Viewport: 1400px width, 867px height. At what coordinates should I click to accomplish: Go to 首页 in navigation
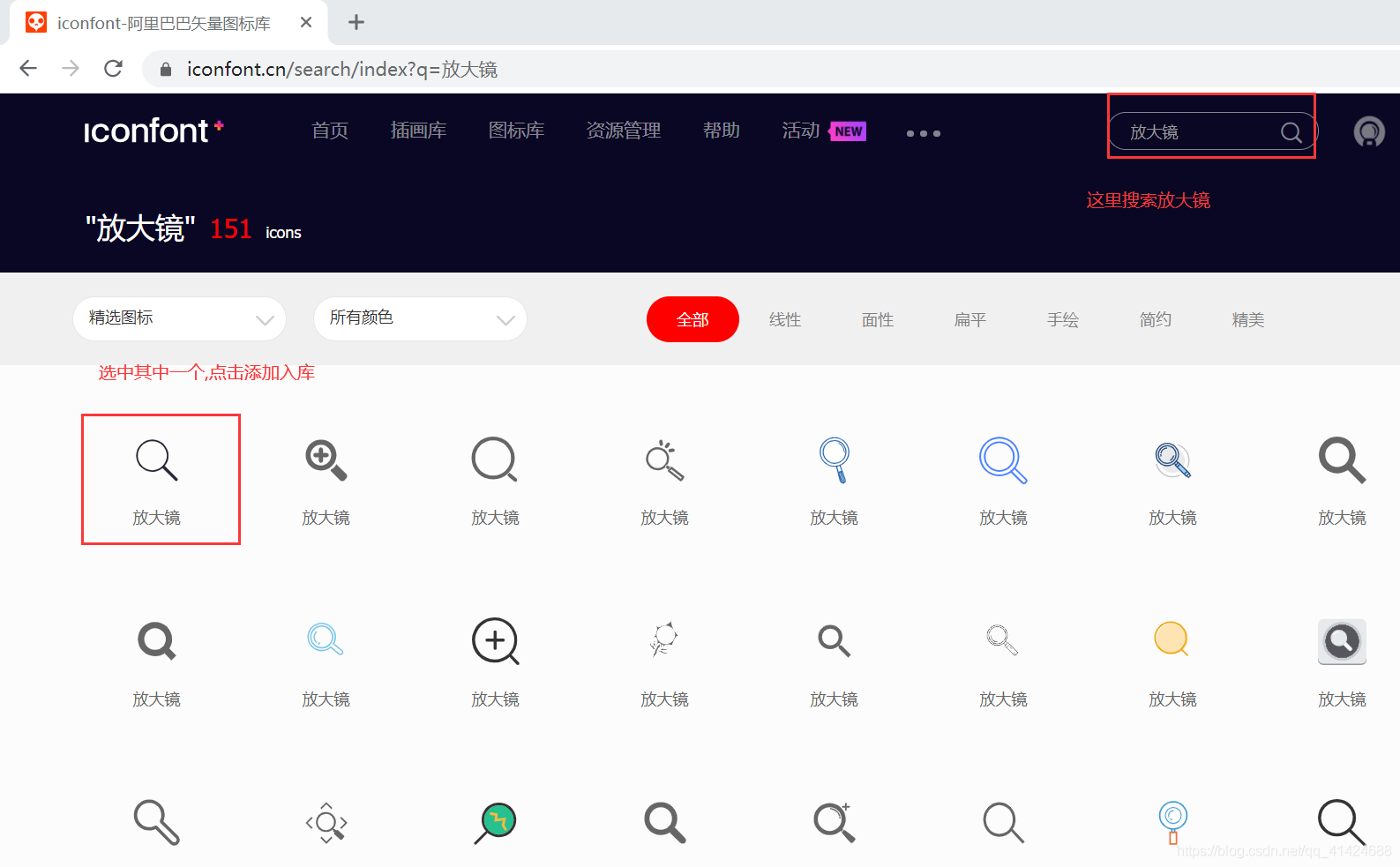330,131
